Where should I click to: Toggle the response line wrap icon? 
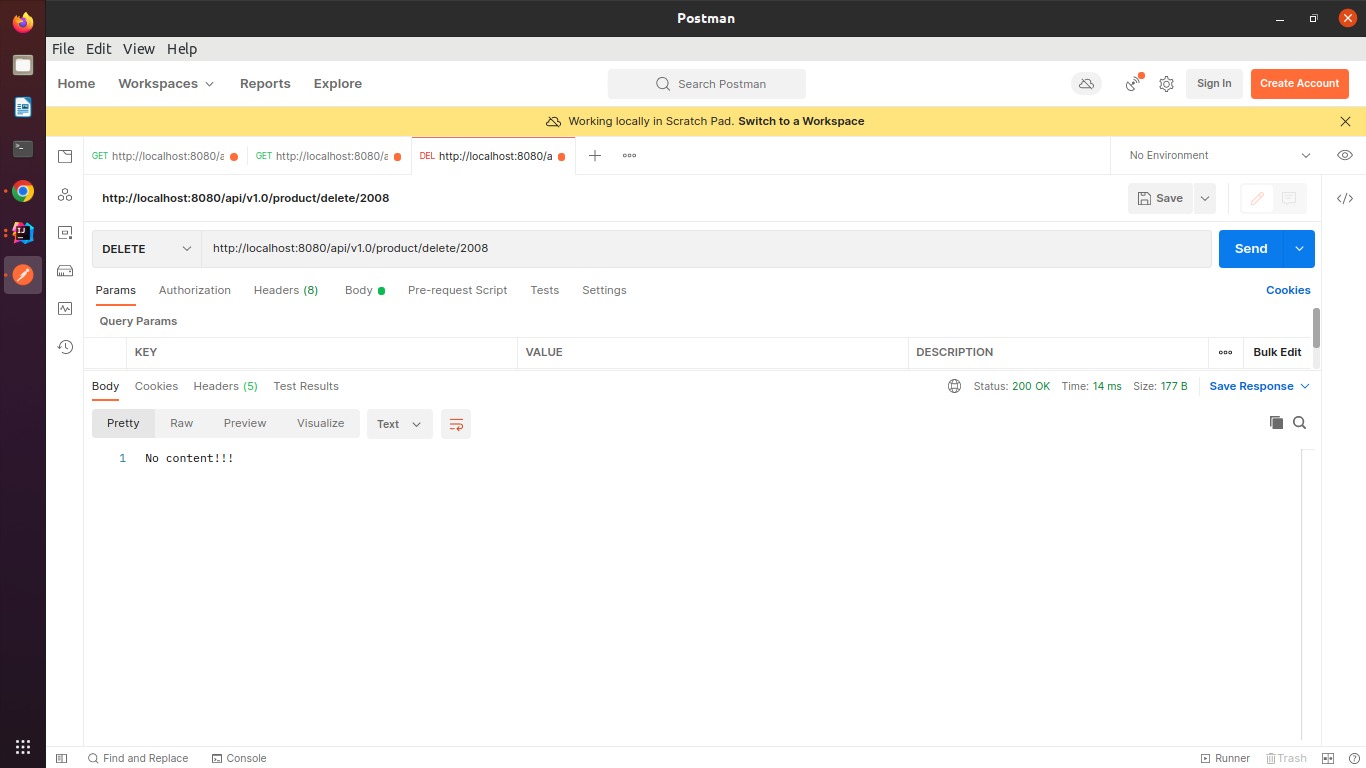pos(456,424)
